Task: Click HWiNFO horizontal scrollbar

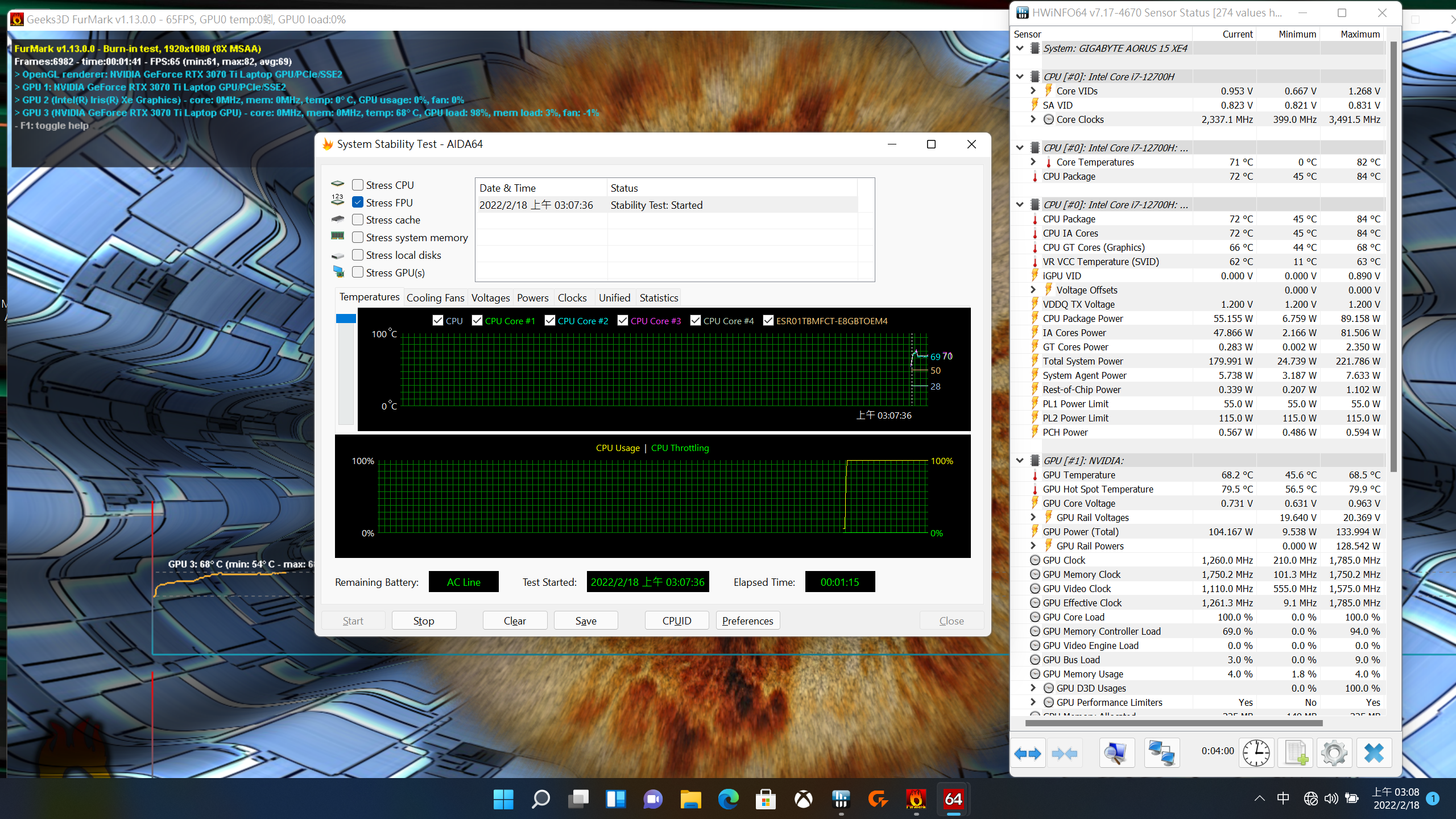Action: (x=1174, y=723)
